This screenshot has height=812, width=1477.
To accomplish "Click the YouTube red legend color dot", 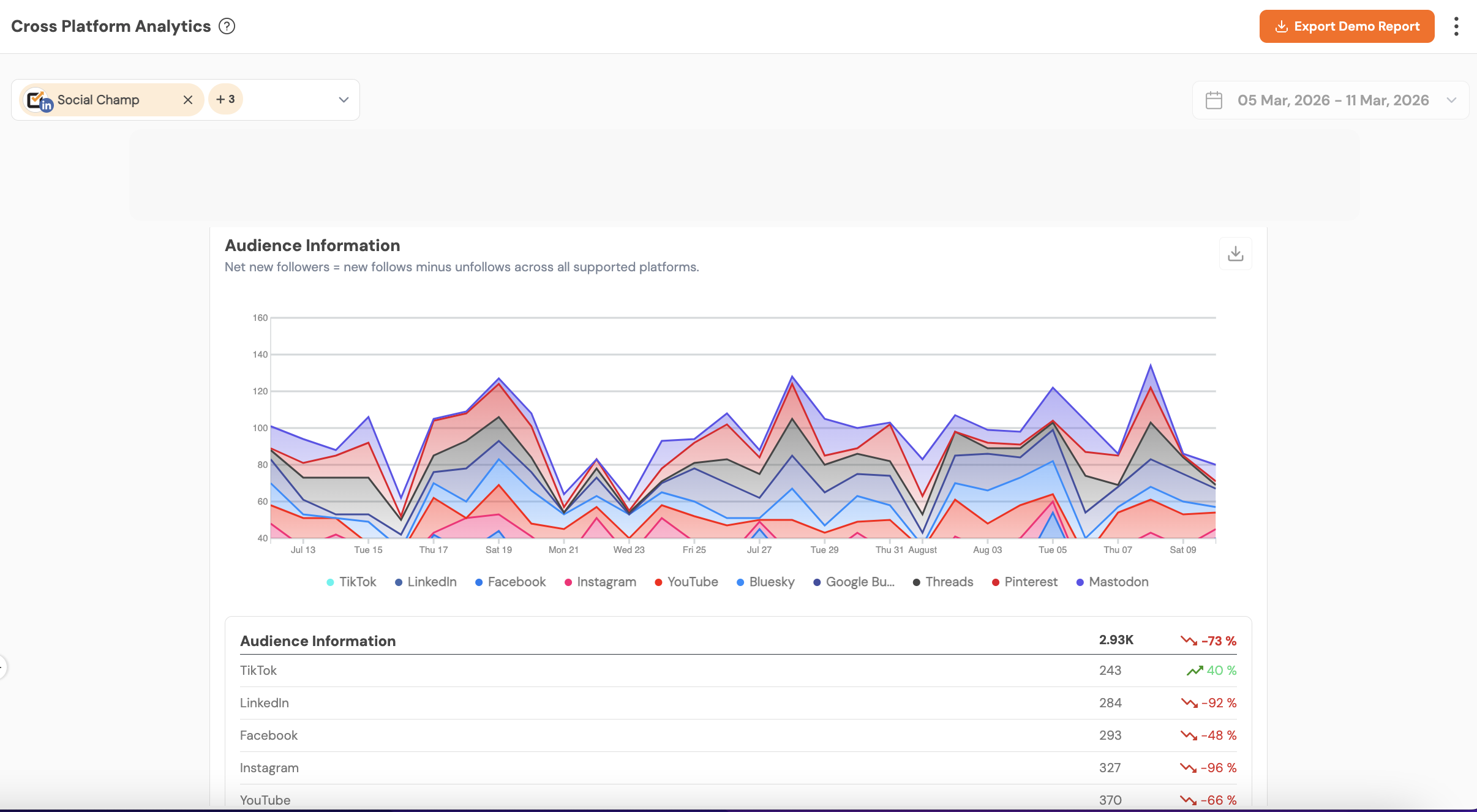I will tap(658, 582).
